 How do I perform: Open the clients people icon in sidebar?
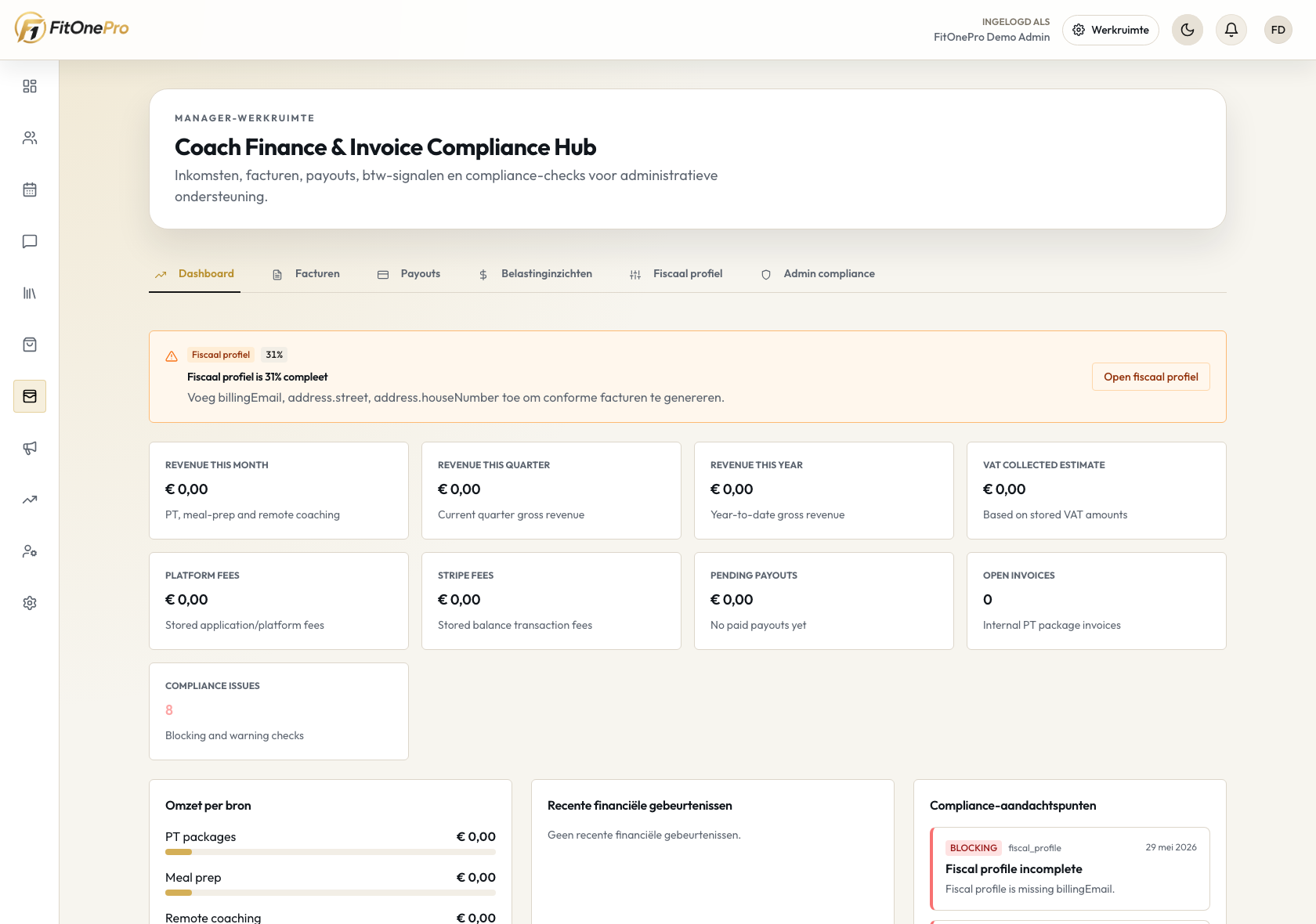(30, 138)
